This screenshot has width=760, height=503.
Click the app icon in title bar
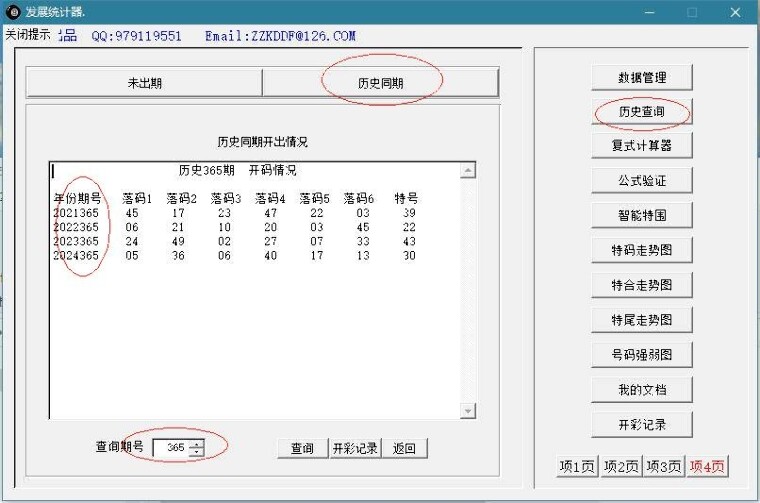[13, 12]
